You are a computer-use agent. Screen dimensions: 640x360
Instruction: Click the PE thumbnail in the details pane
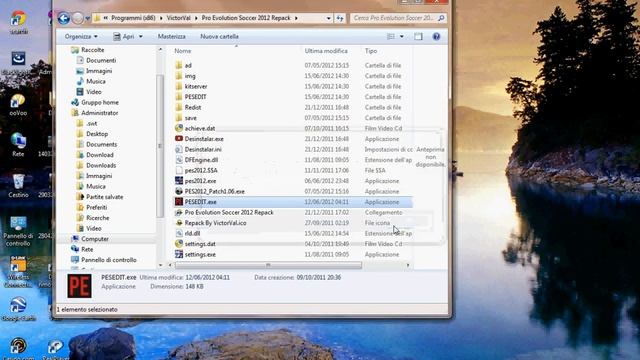[x=79, y=286]
